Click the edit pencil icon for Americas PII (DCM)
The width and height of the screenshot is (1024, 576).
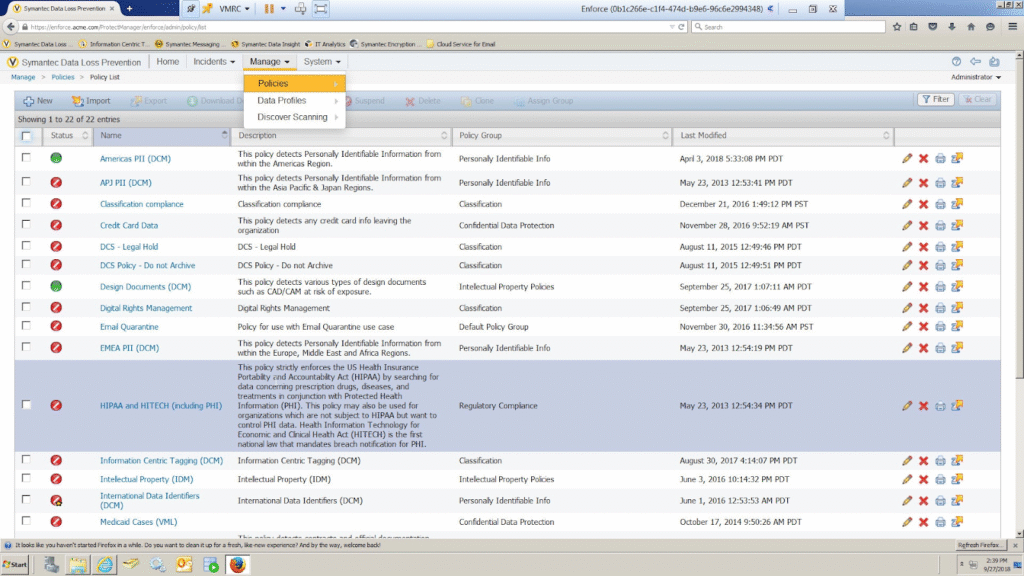(x=907, y=157)
